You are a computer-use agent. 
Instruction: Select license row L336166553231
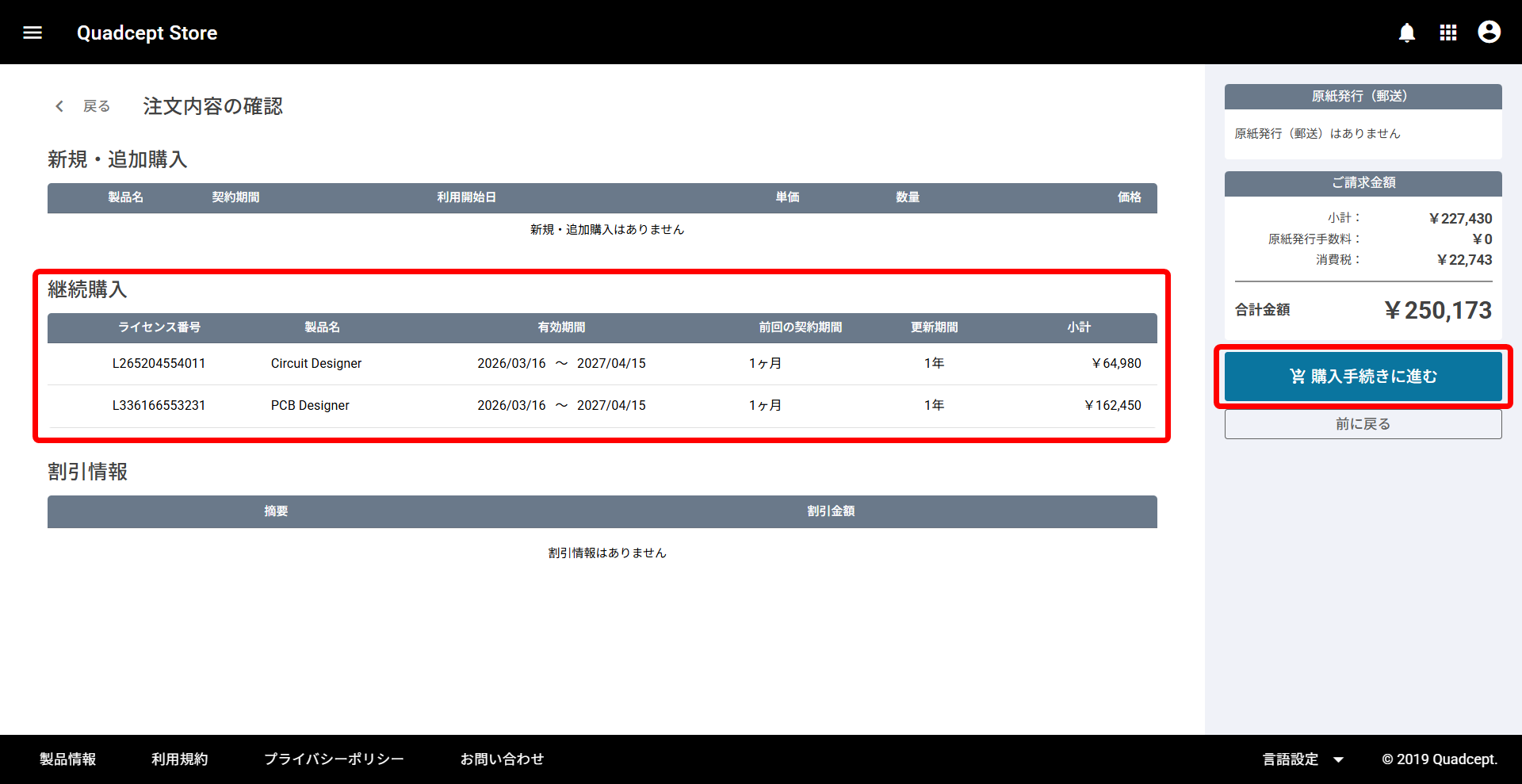point(159,406)
